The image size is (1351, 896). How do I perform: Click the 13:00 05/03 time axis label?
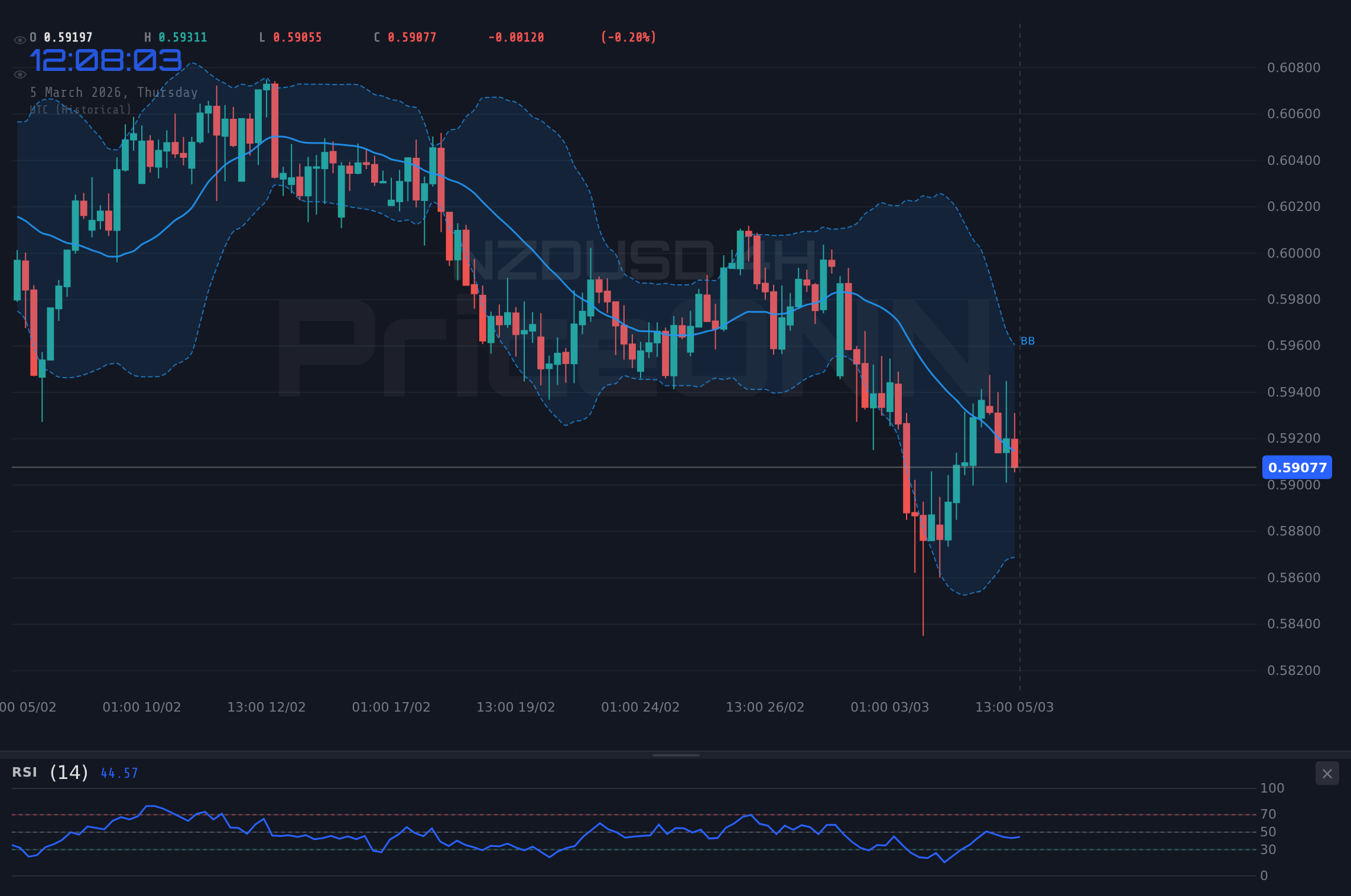(1014, 707)
